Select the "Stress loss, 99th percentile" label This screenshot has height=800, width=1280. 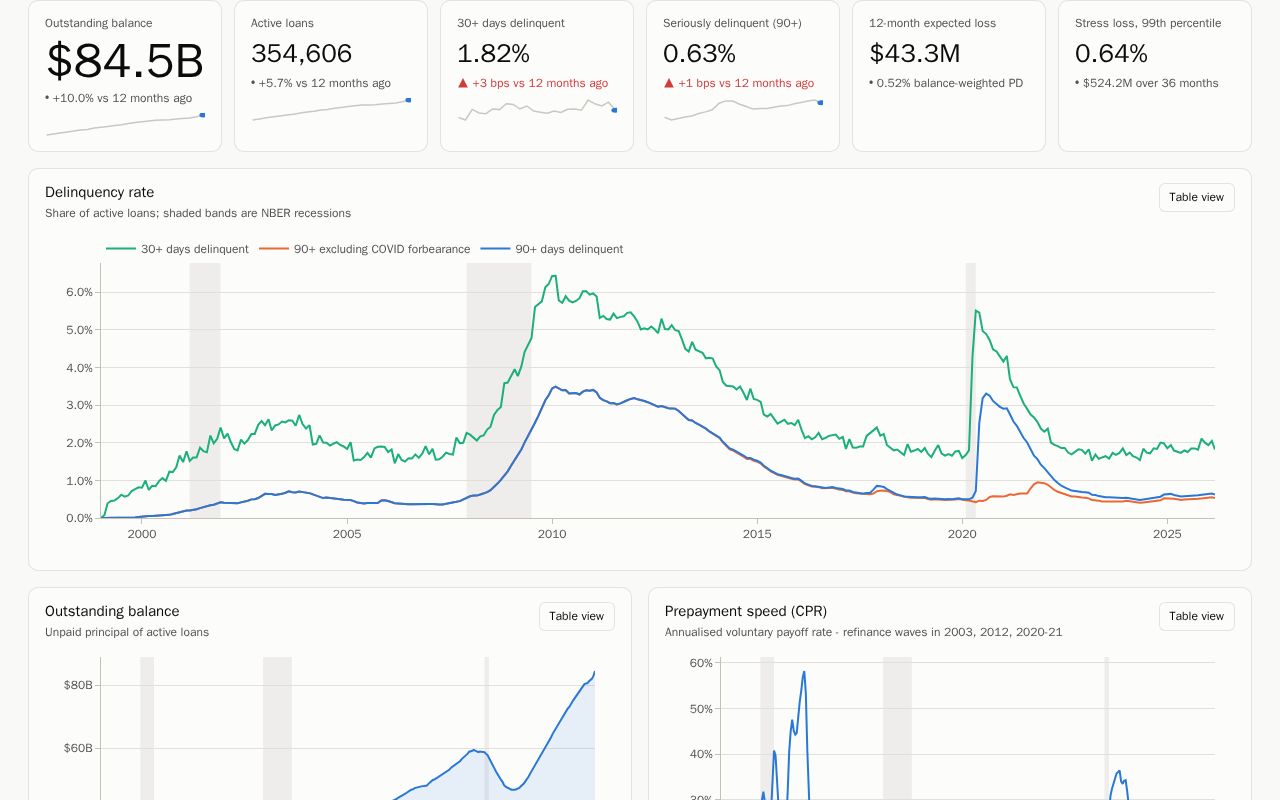[1148, 23]
